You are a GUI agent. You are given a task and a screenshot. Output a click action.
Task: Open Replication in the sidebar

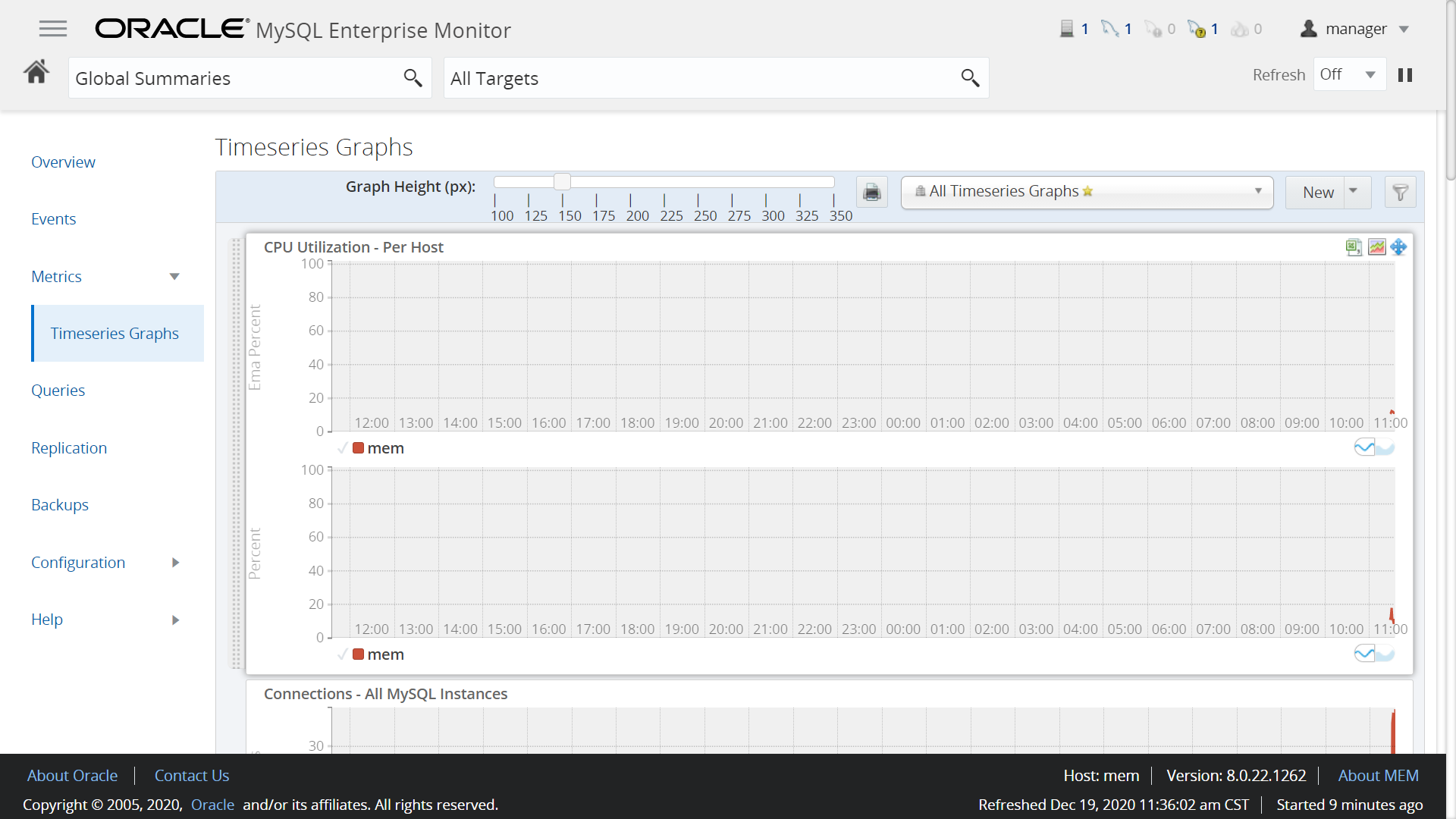pos(69,448)
